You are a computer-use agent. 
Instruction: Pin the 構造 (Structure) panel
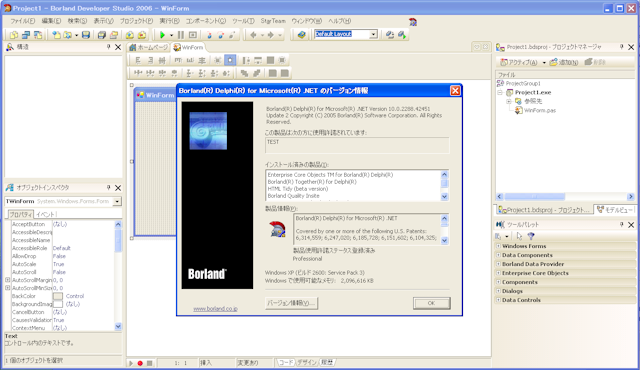coord(109,47)
